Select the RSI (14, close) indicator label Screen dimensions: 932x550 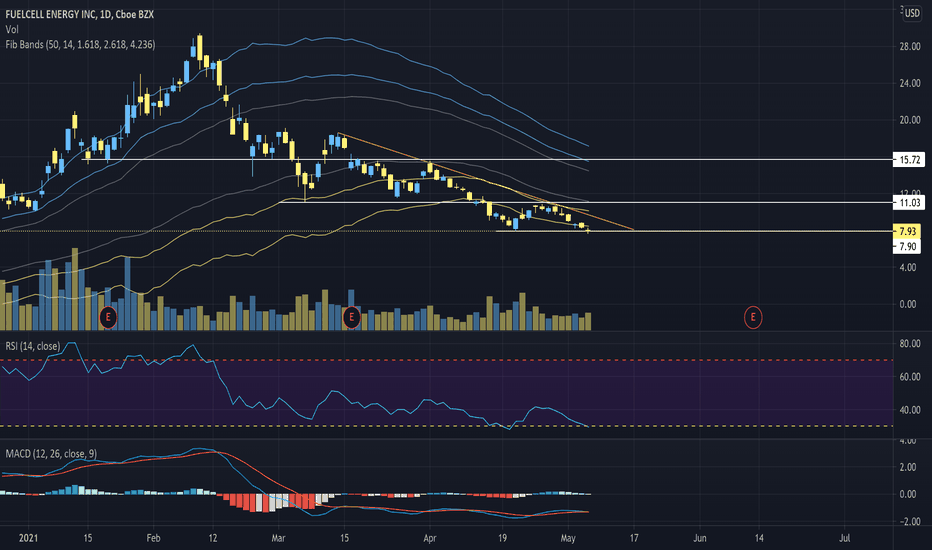(33, 346)
